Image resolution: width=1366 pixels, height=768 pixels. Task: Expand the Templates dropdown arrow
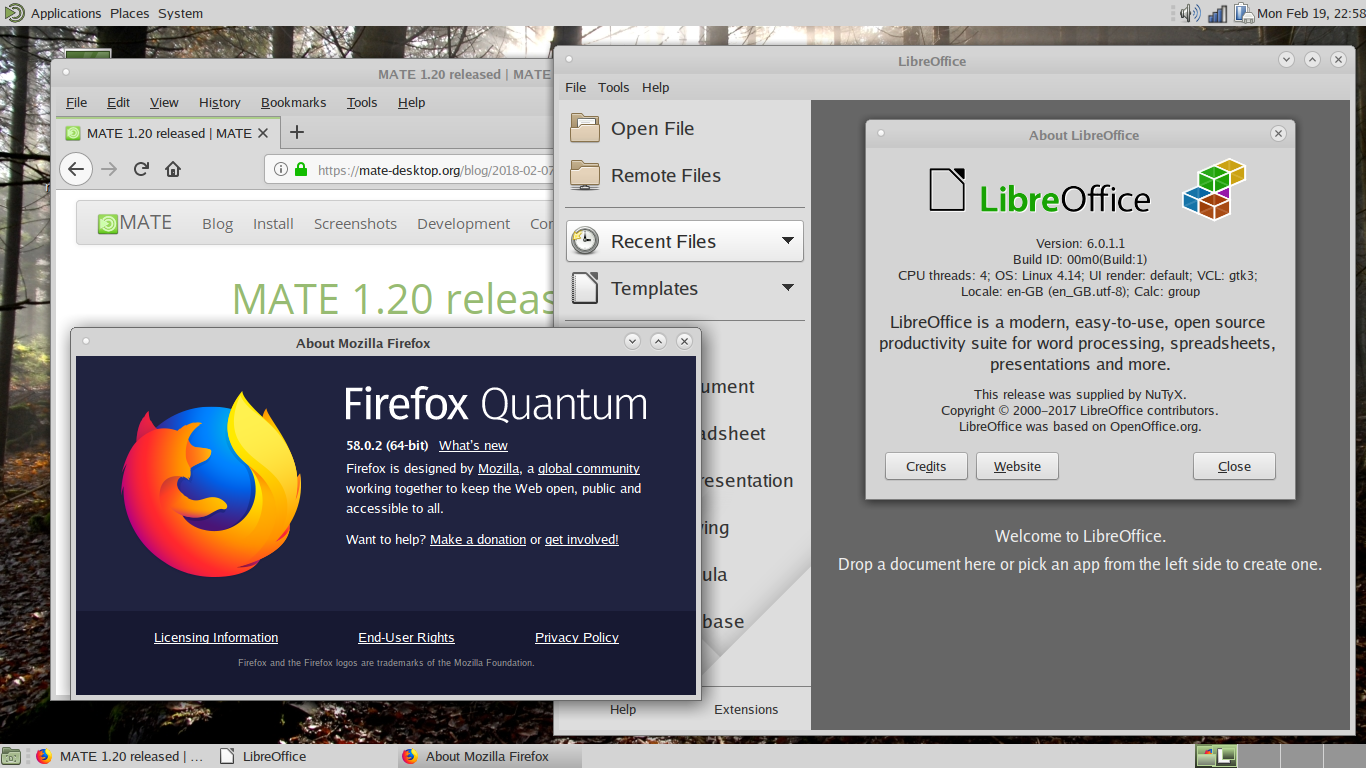click(x=788, y=288)
